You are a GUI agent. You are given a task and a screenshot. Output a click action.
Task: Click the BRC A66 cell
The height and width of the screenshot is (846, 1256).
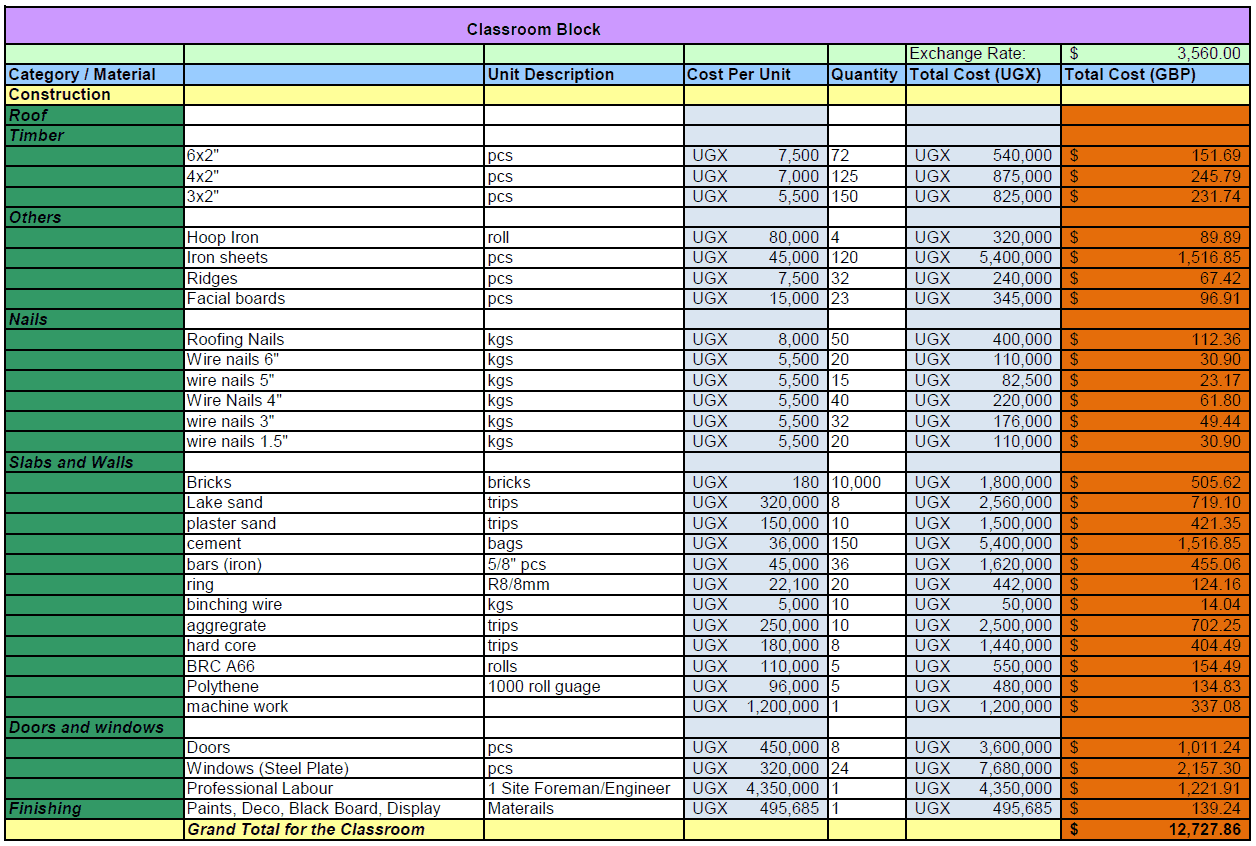click(334, 666)
